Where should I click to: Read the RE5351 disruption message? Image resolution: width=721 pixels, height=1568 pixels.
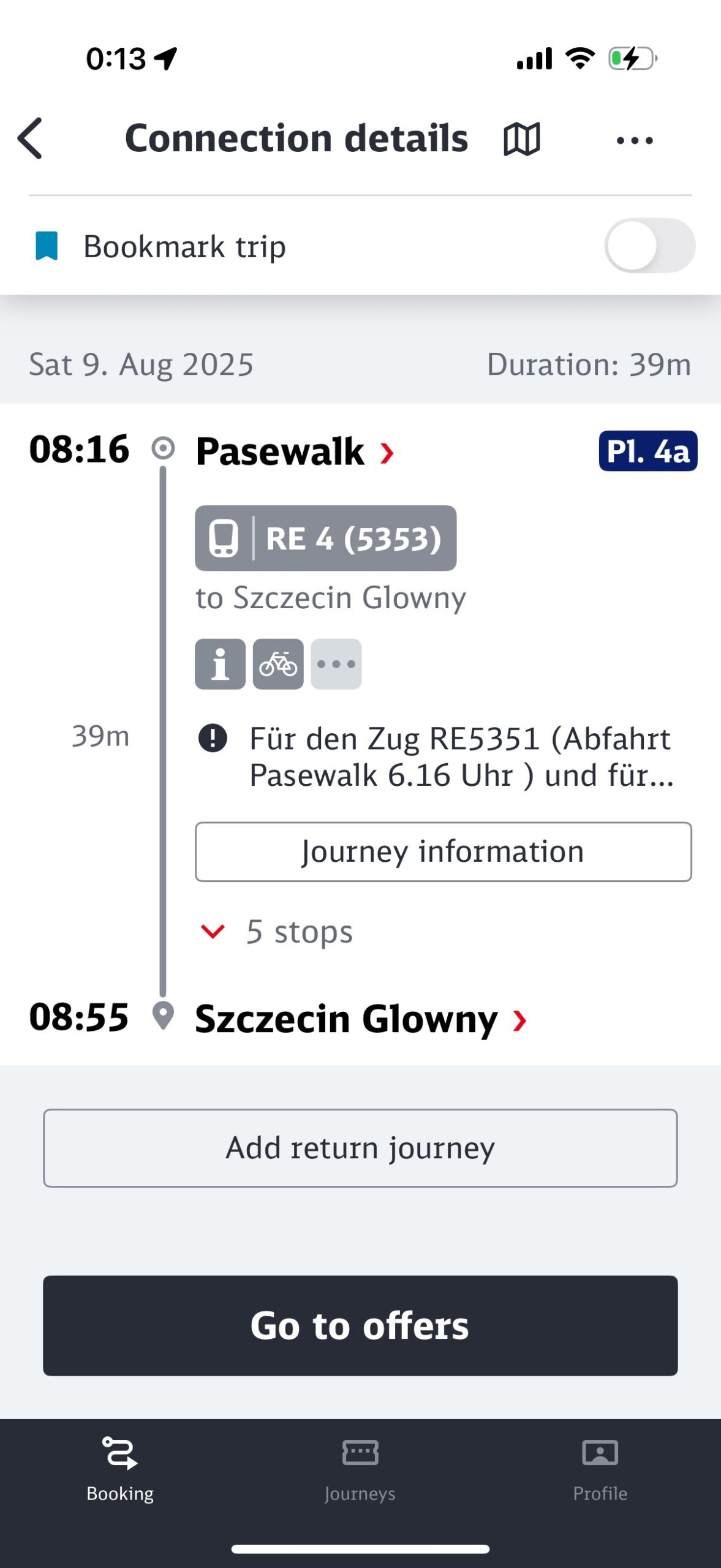pyautogui.click(x=462, y=757)
